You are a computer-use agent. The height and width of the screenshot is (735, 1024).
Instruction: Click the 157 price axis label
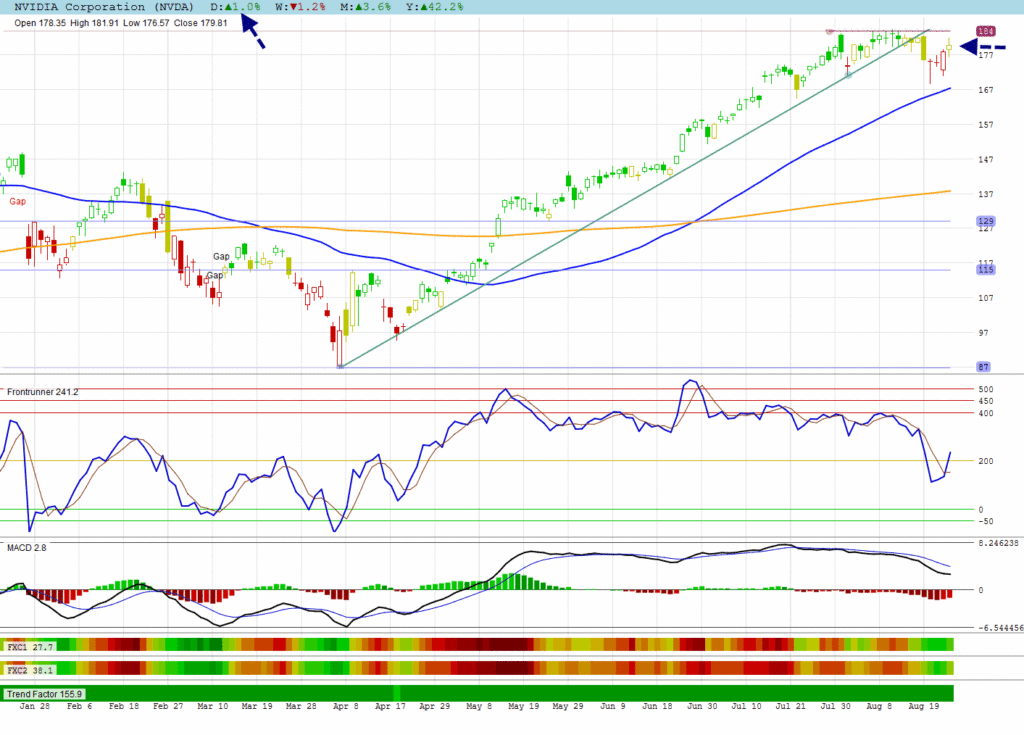click(x=985, y=124)
